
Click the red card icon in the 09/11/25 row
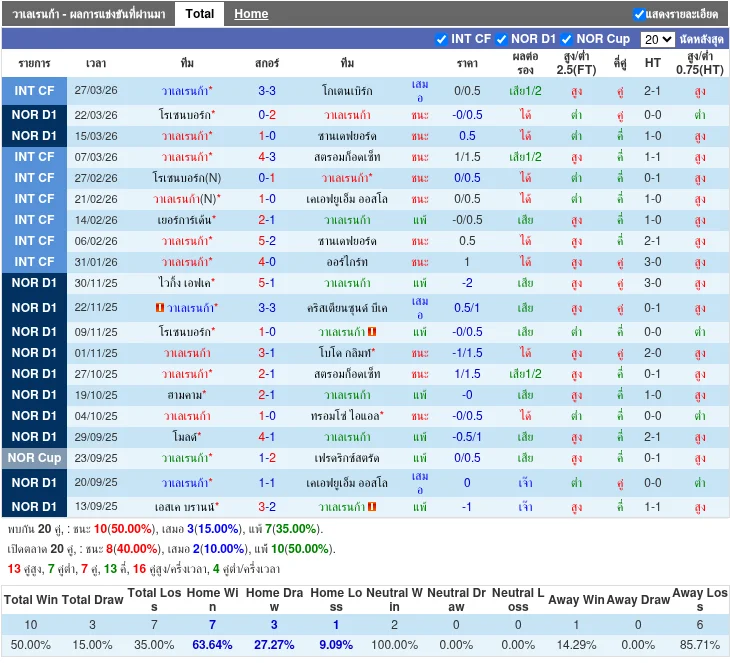tap(372, 331)
